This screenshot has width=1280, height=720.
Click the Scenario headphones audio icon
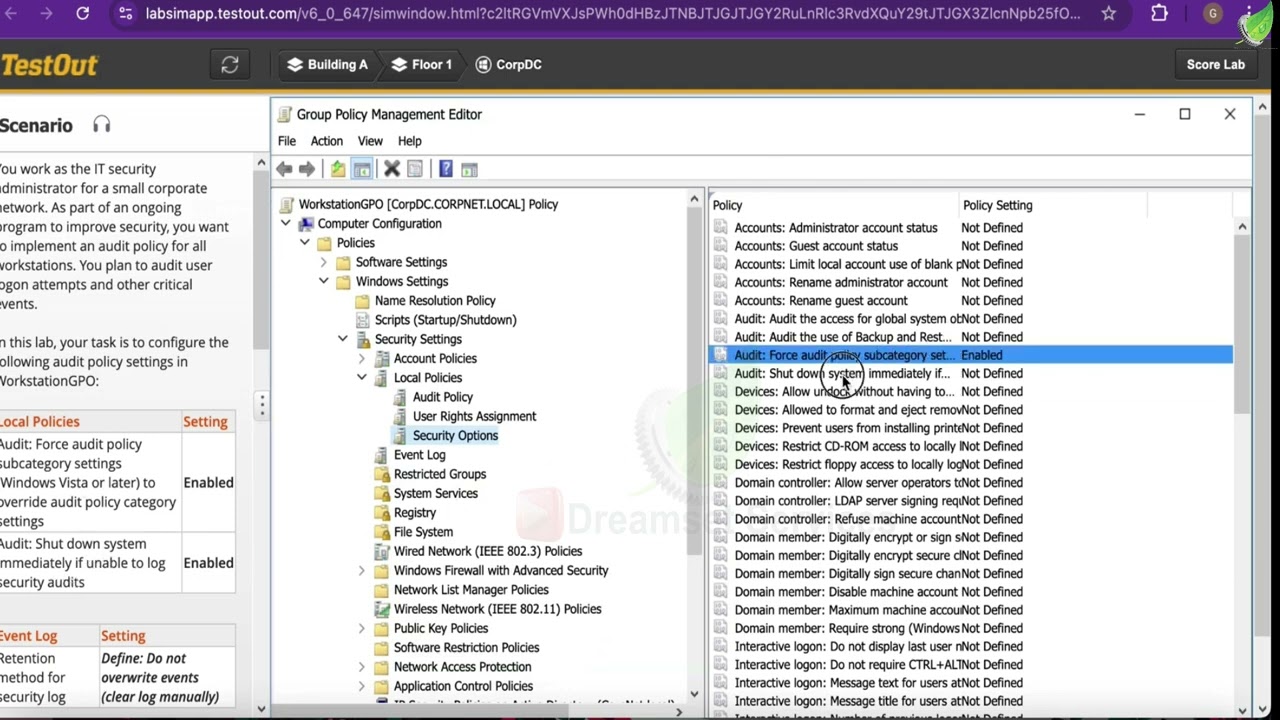point(102,125)
